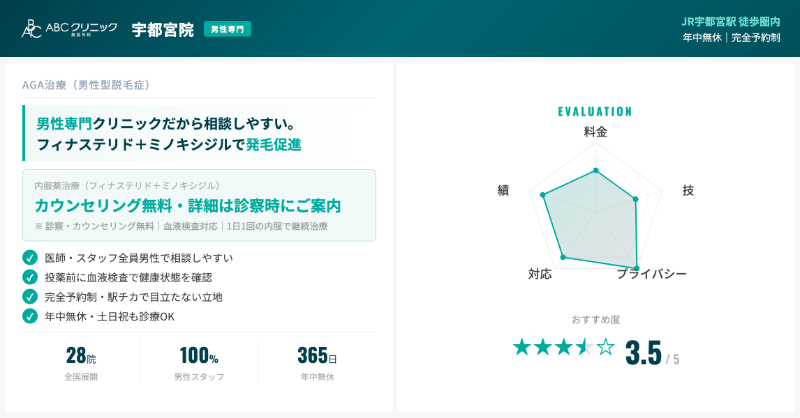
Task: Click the 宇都宮院 branch name
Action: [163, 29]
